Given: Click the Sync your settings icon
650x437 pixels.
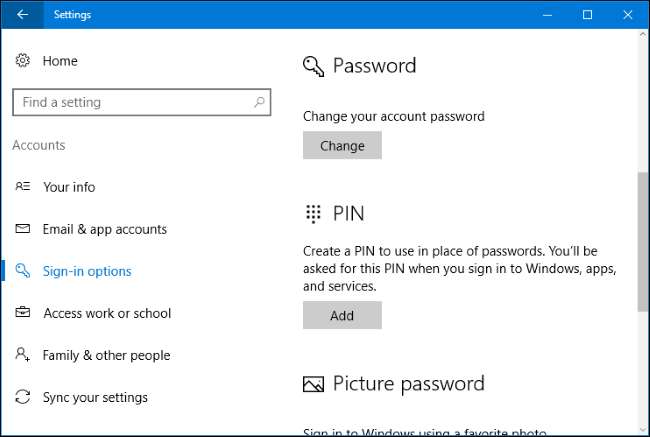Looking at the screenshot, I should point(23,397).
